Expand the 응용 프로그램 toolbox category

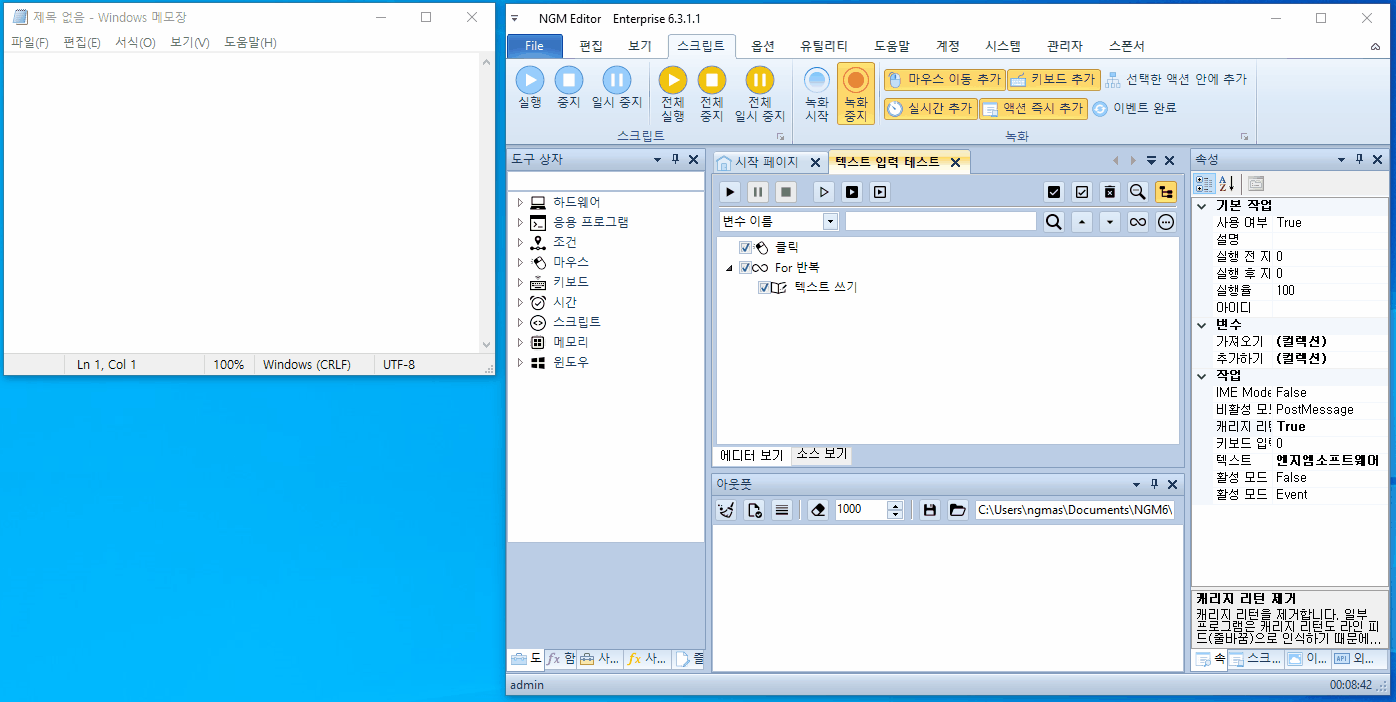520,222
